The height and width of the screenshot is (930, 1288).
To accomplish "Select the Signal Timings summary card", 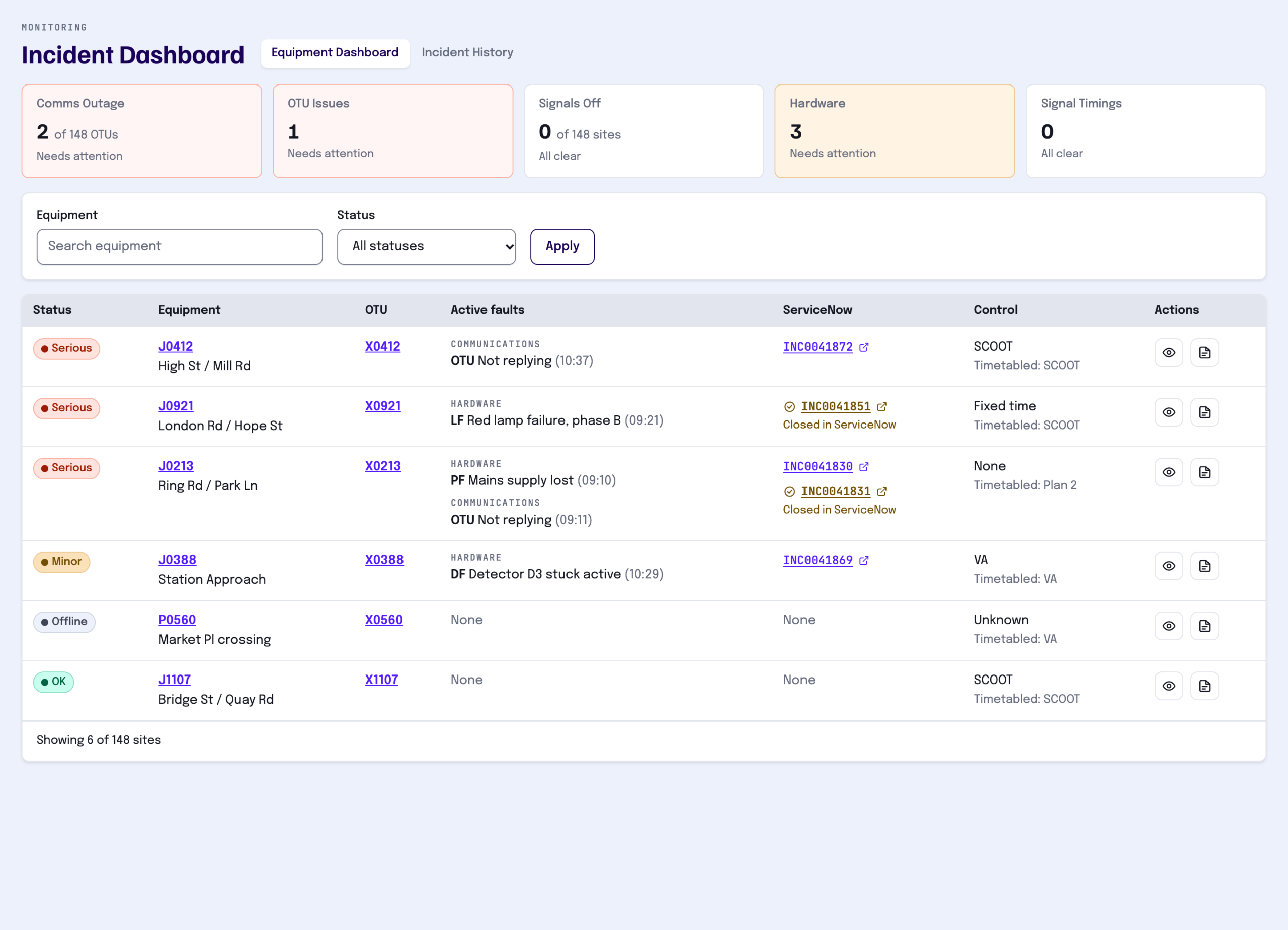I will pos(1146,131).
